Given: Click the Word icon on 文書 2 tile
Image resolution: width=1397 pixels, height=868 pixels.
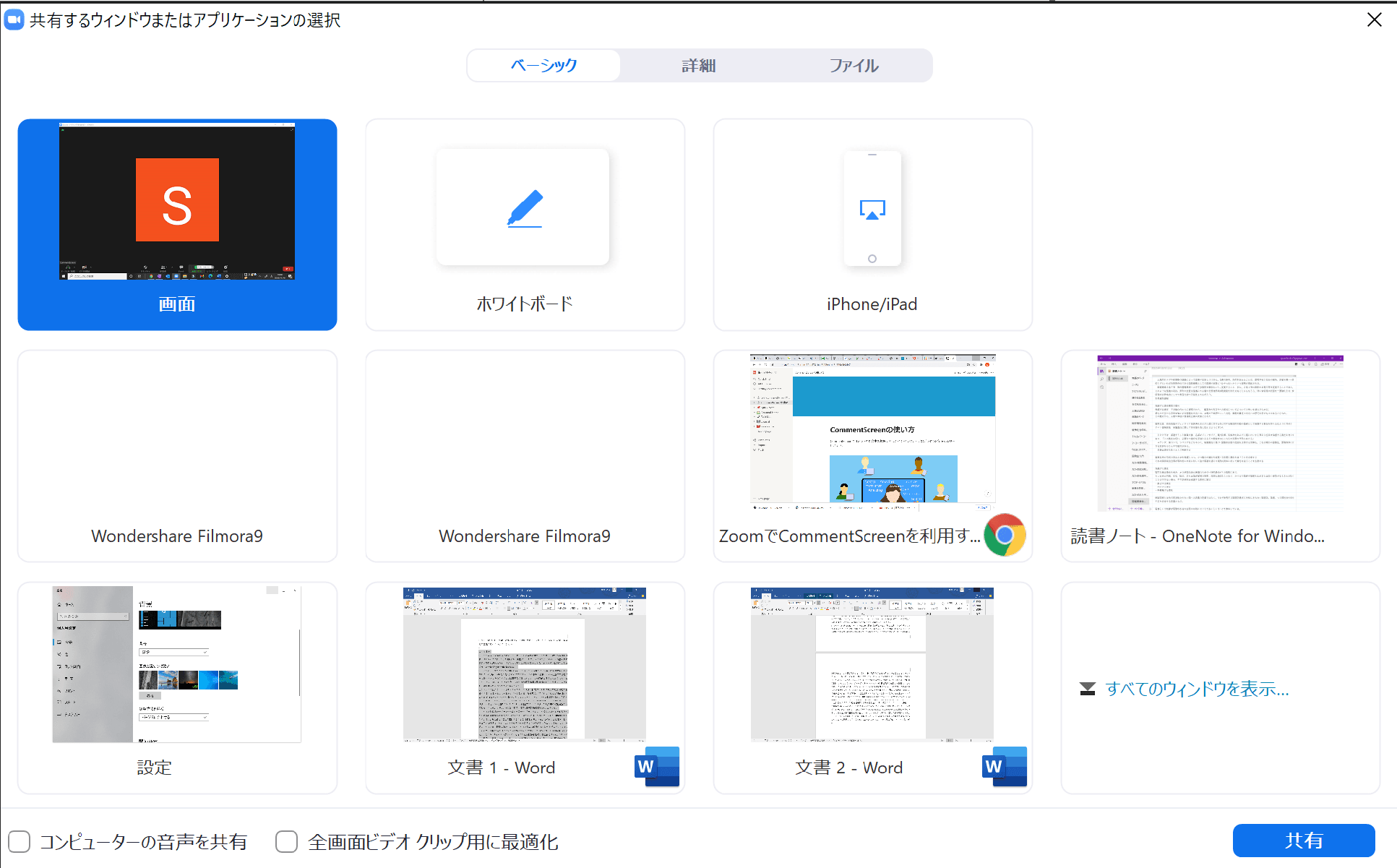Looking at the screenshot, I should tap(1005, 766).
